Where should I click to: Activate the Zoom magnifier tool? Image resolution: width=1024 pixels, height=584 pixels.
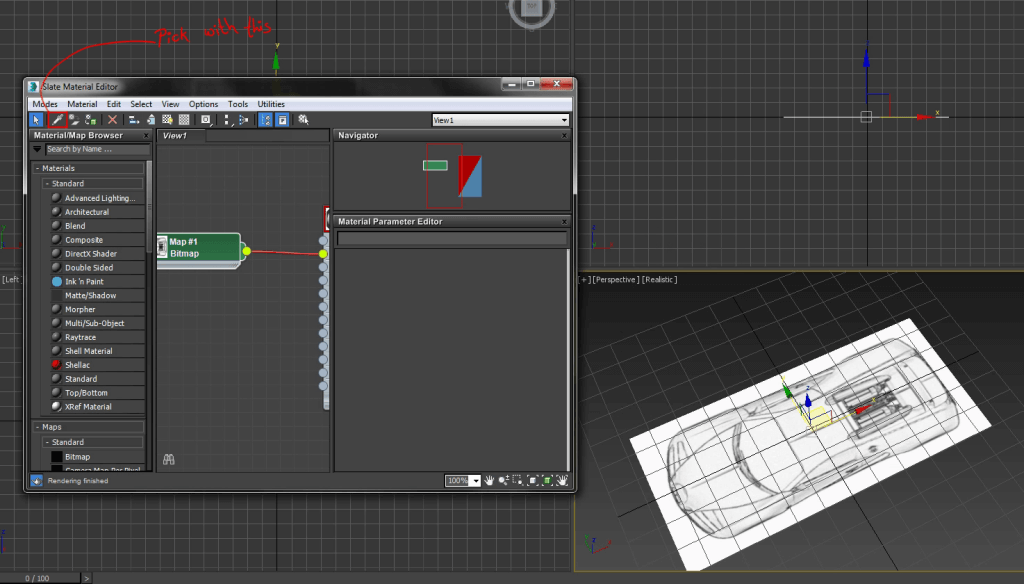coord(503,481)
